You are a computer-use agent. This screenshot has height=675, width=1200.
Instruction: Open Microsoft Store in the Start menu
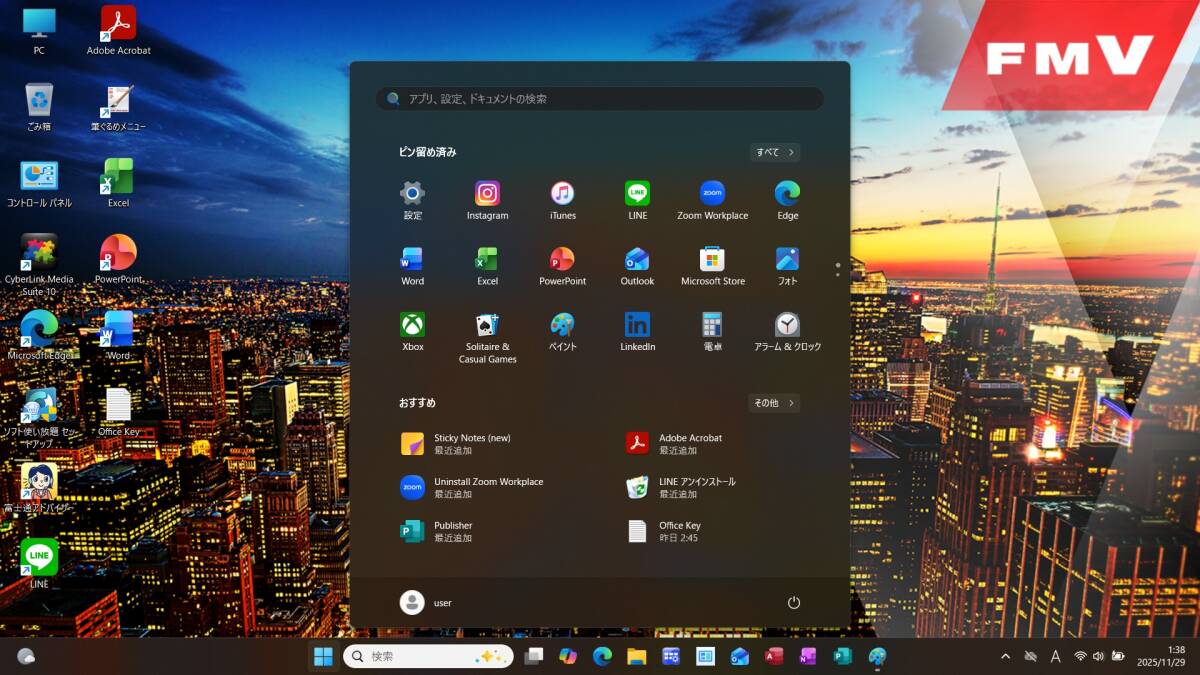(x=712, y=266)
